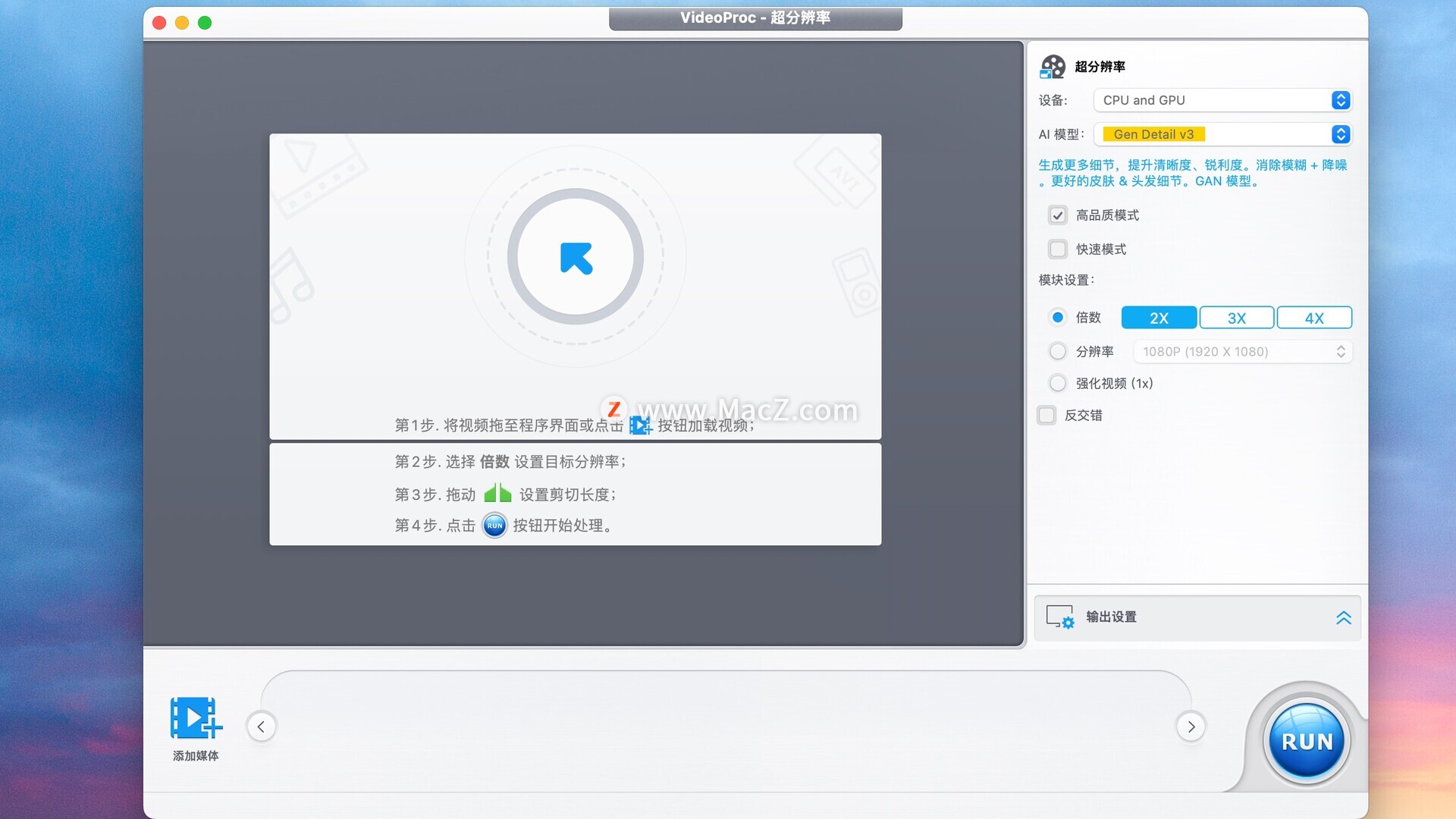Select the 倍数 radio button
The image size is (1456, 819).
click(x=1057, y=317)
